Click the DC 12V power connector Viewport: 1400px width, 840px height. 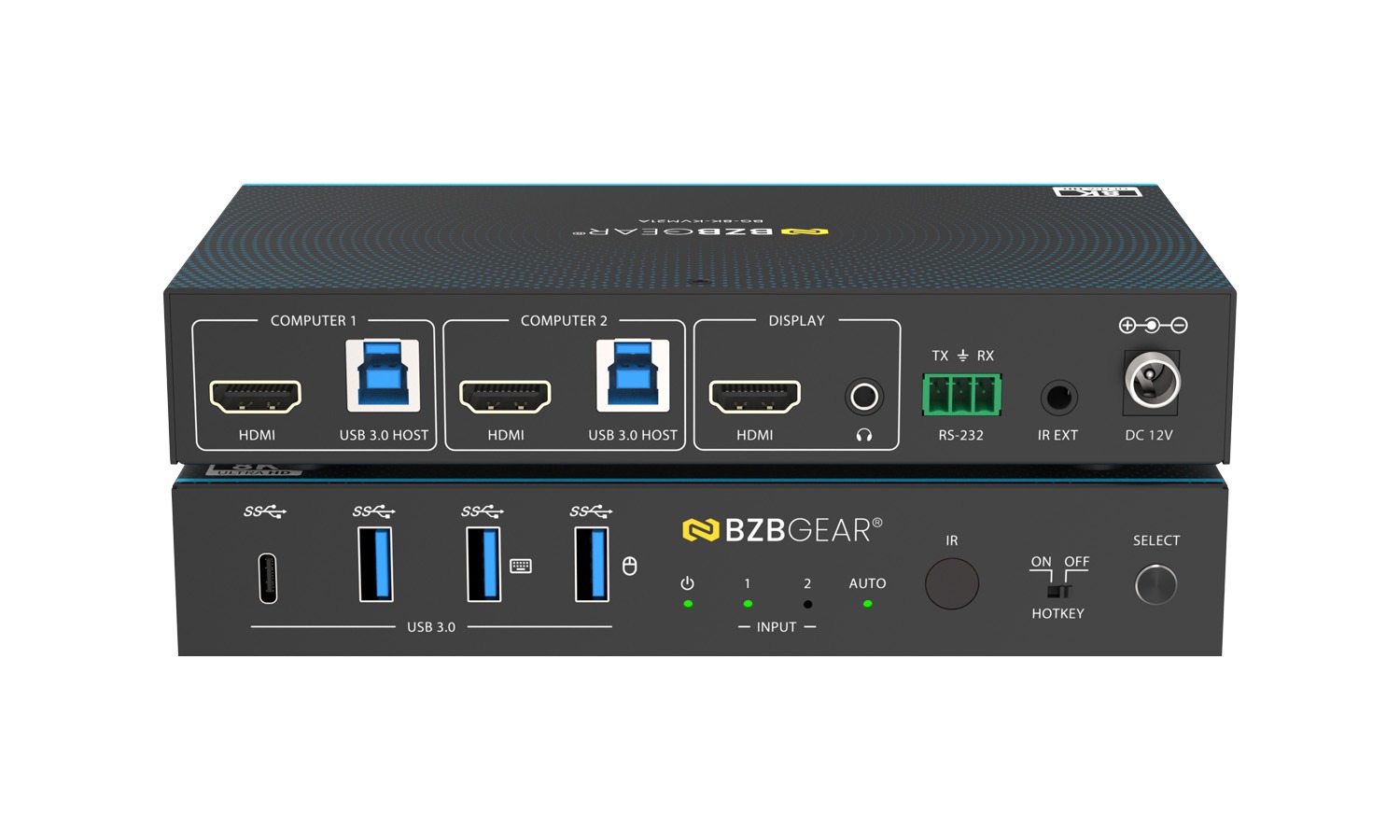tap(1152, 381)
